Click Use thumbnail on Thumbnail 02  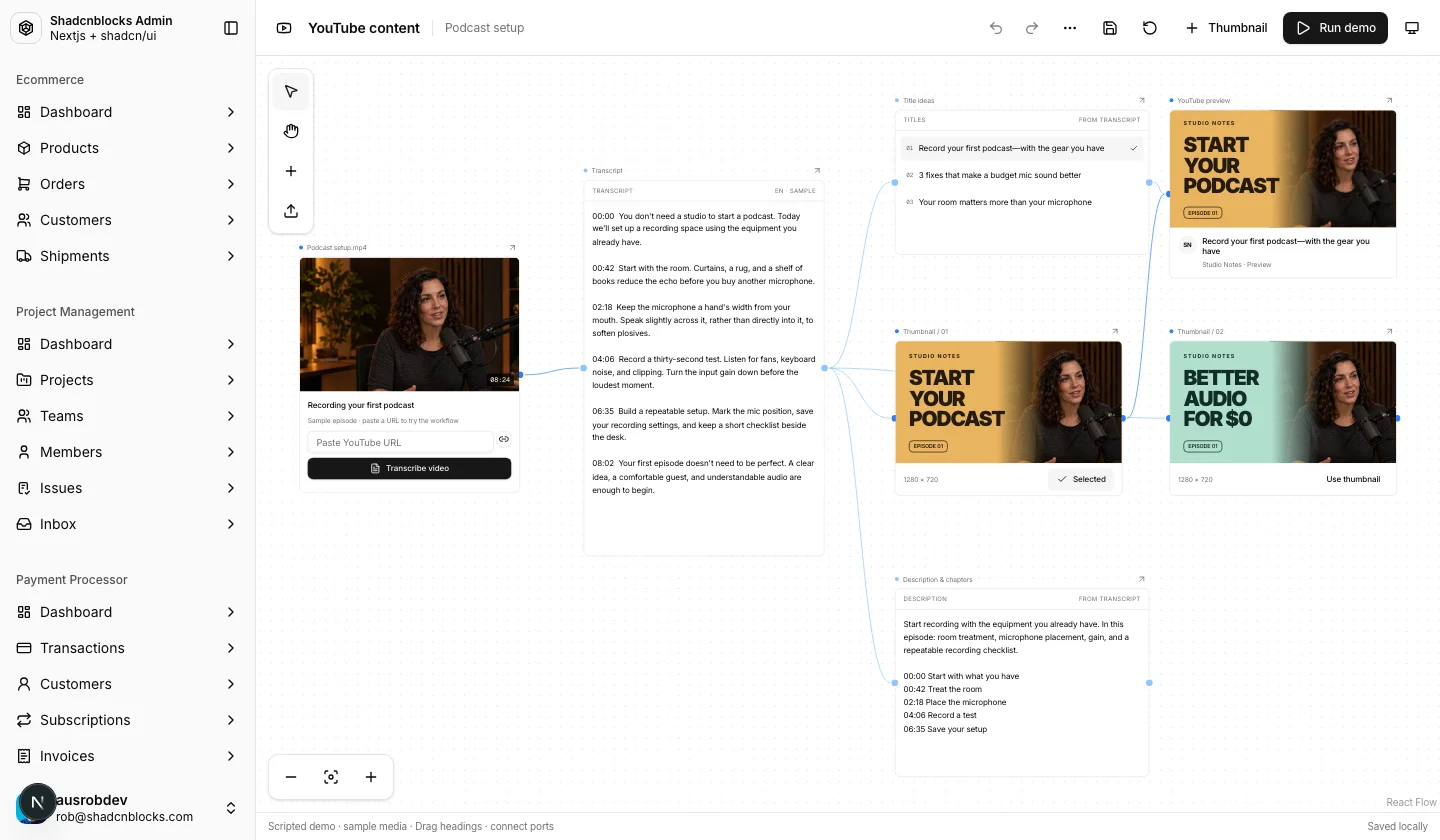(x=1353, y=480)
